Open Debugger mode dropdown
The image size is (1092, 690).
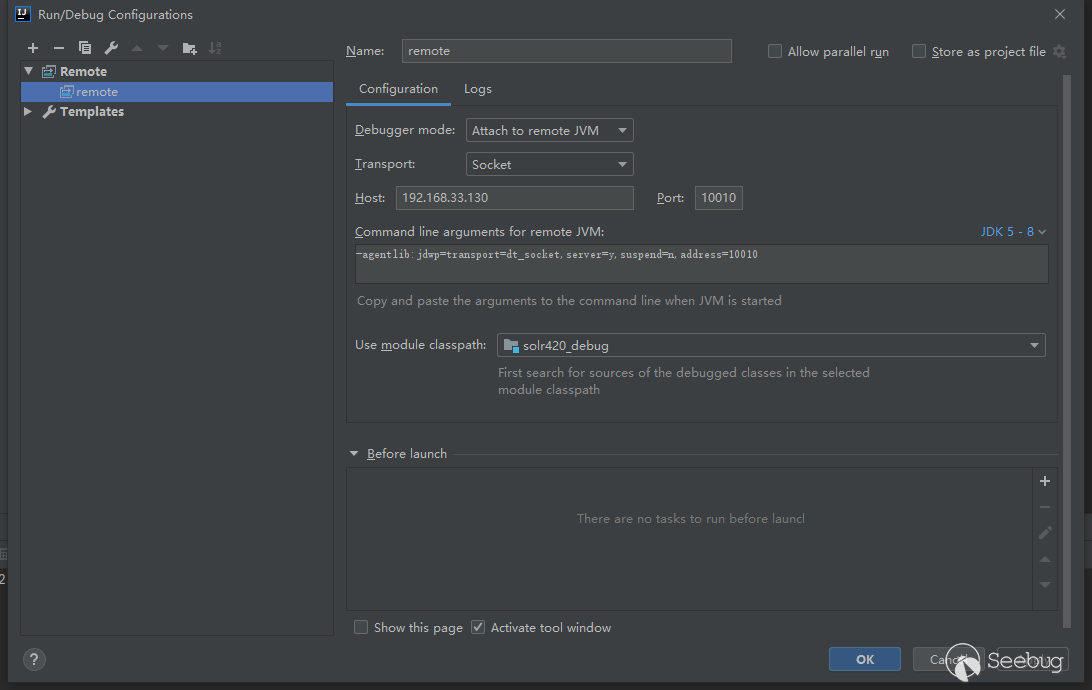pos(549,131)
